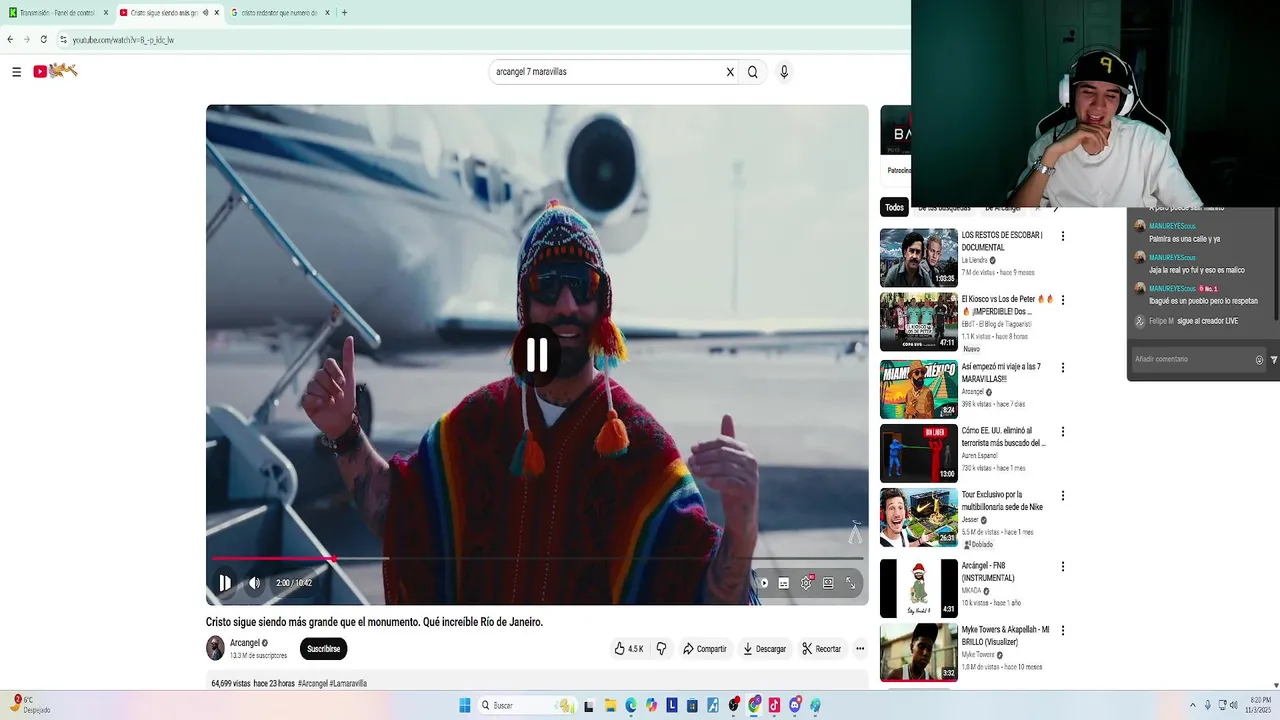Send chat comment with arrow icon
Viewport: 1280px width, 720px height.
coord(1274,360)
